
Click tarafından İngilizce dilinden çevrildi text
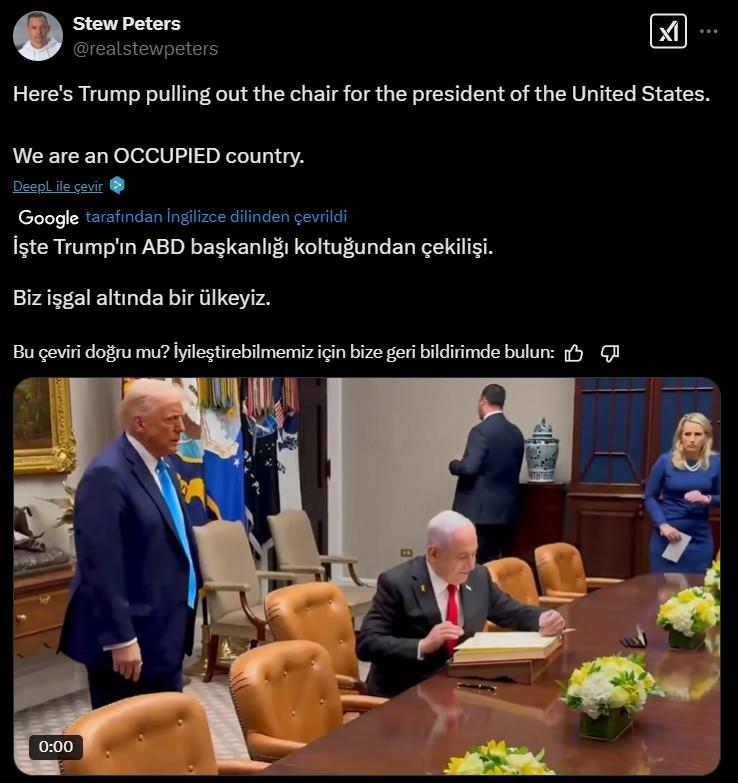[216, 217]
